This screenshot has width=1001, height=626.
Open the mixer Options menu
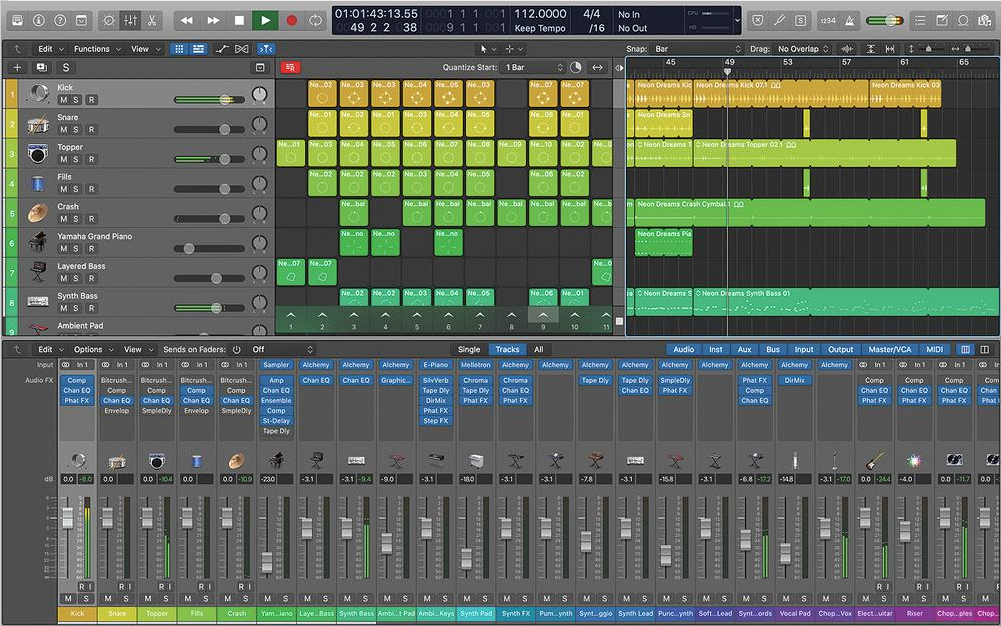point(93,349)
